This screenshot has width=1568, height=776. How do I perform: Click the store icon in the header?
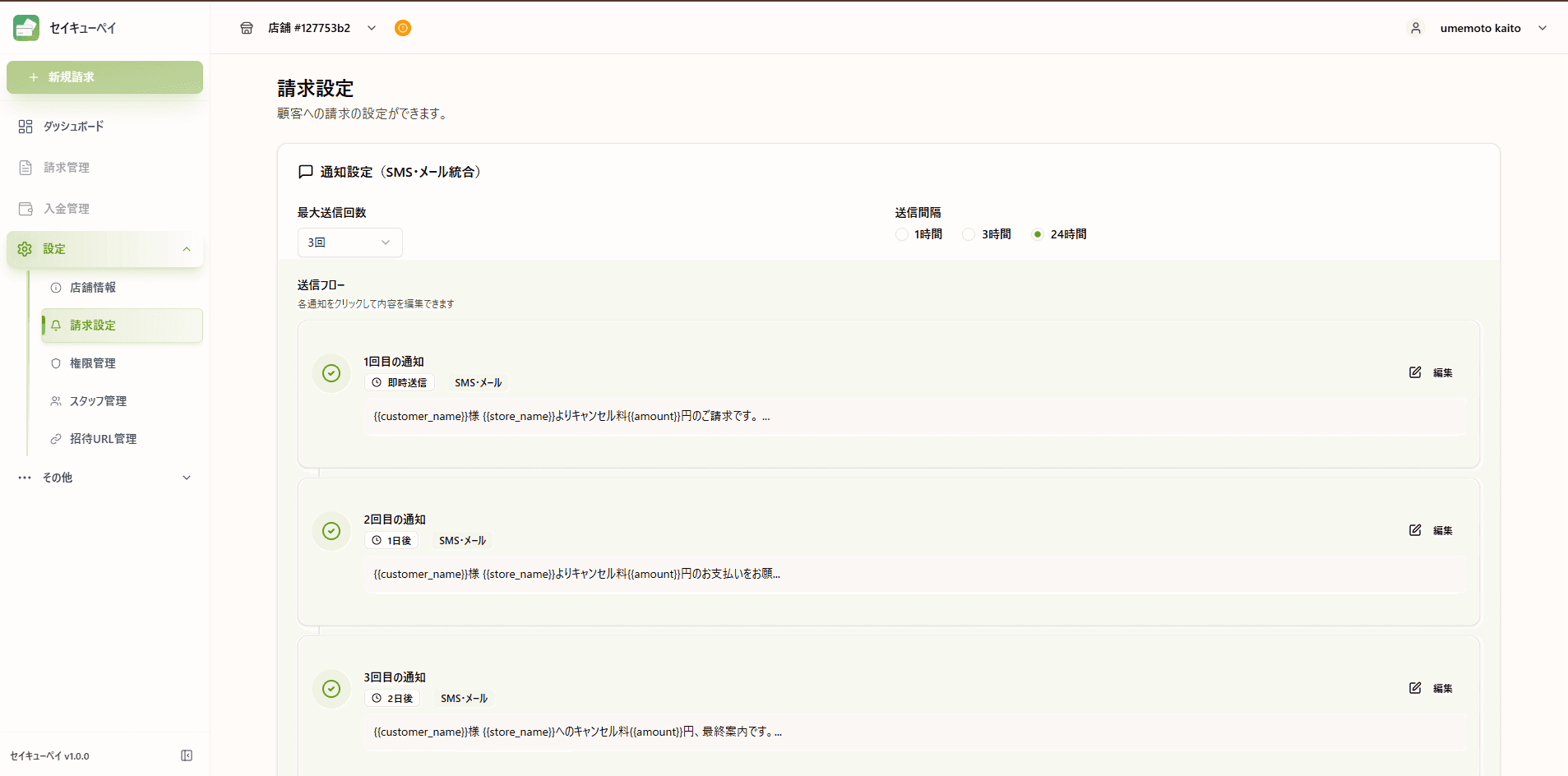pyautogui.click(x=247, y=28)
